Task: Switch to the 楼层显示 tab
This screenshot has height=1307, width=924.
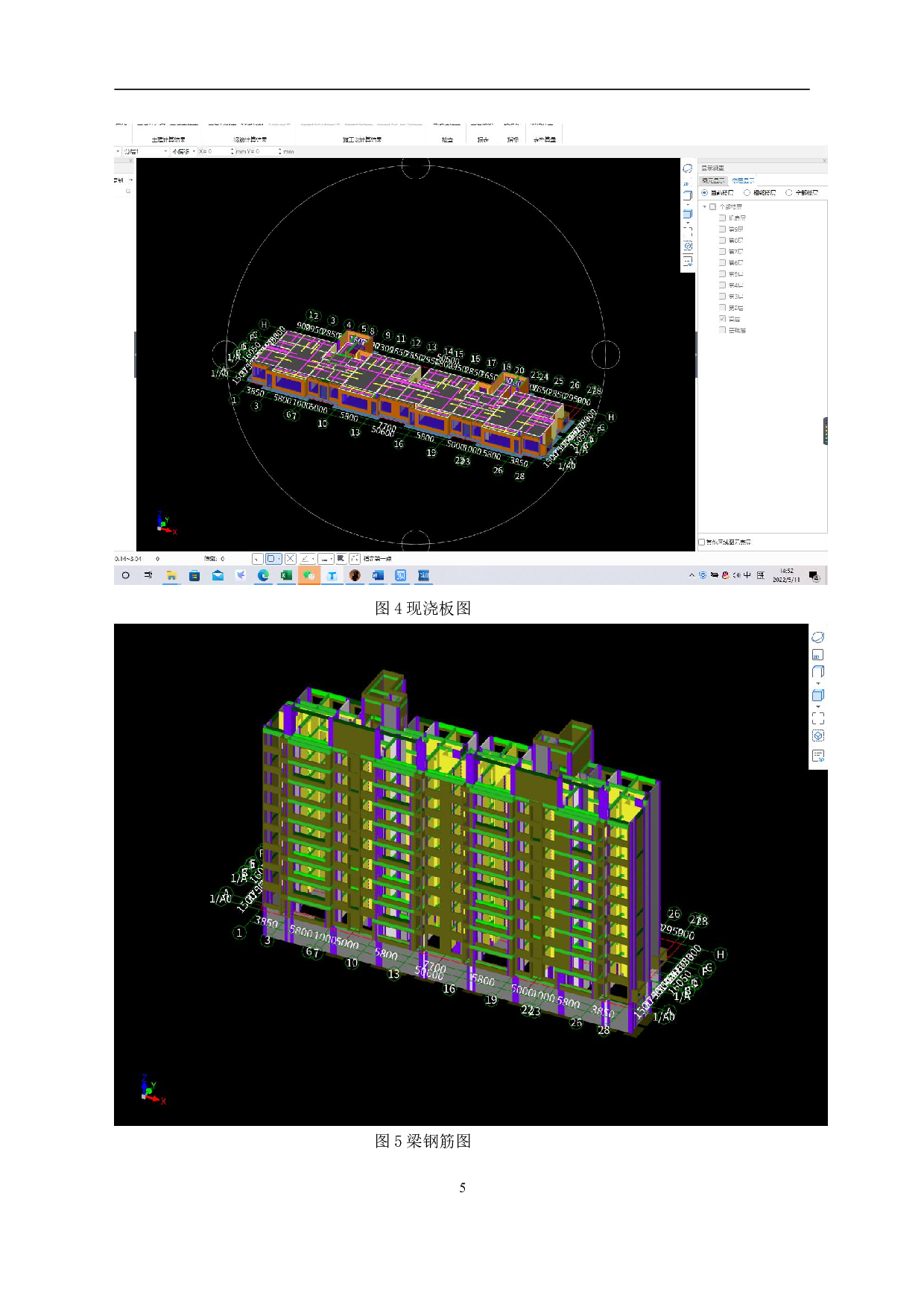Action: click(x=742, y=181)
